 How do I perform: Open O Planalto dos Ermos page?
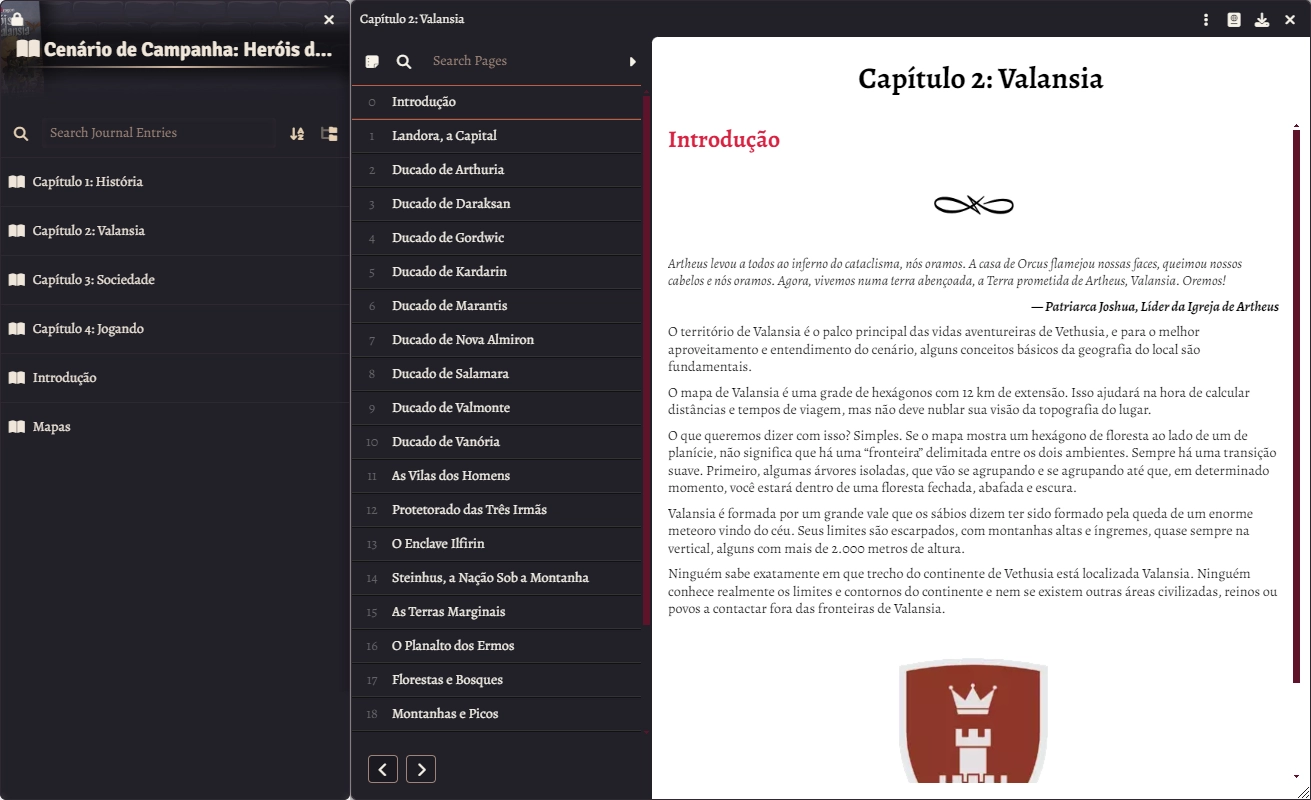coord(496,646)
